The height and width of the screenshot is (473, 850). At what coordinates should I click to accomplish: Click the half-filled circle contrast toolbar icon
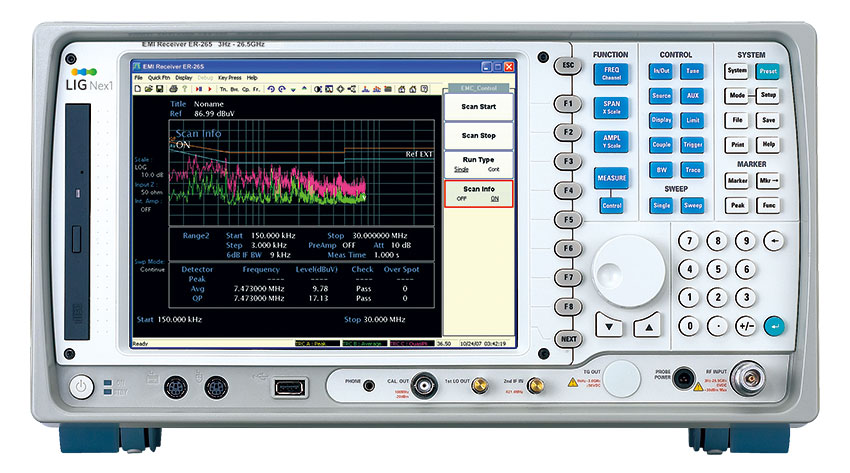(318, 89)
